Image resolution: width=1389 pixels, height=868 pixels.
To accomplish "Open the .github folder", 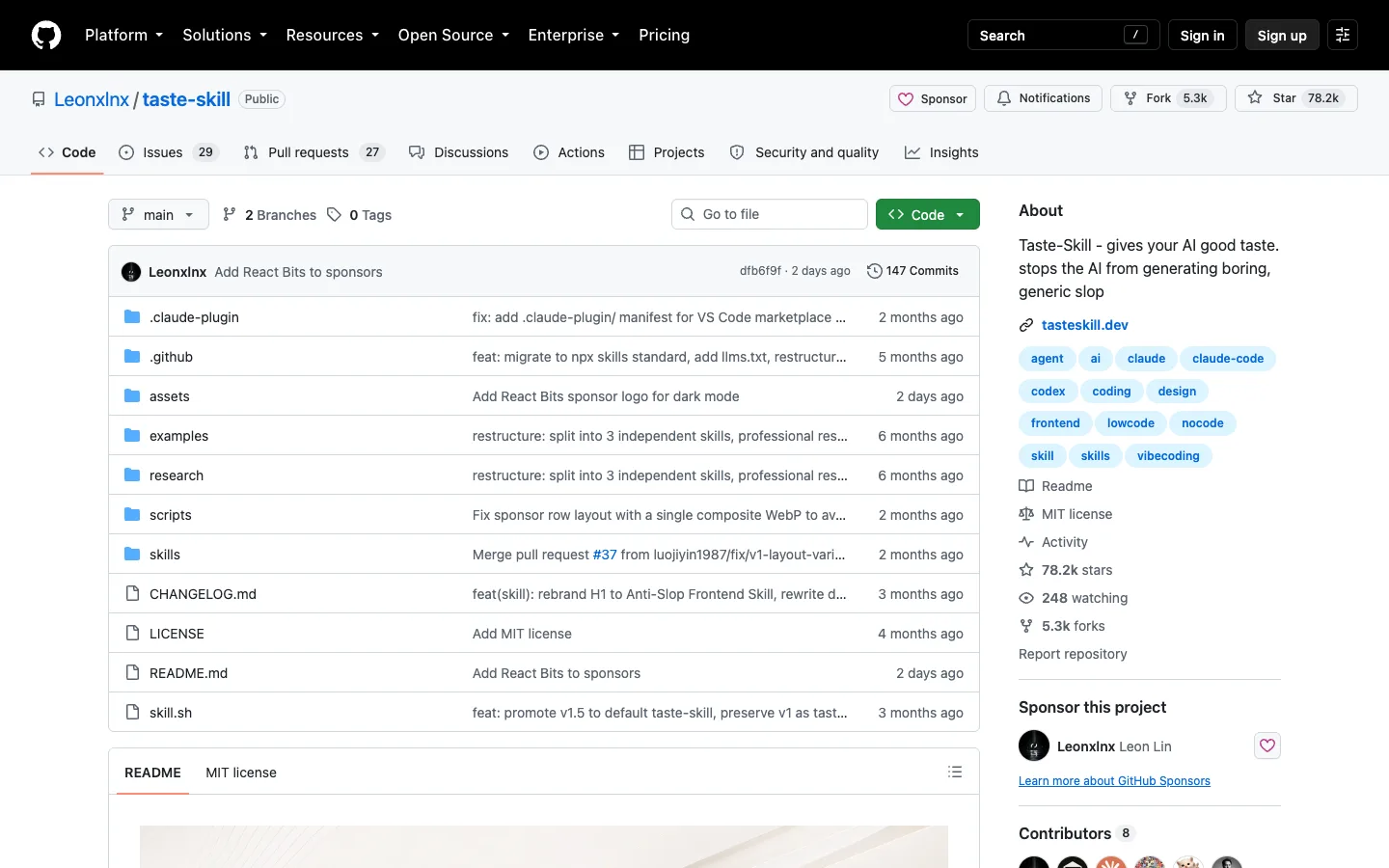I will [171, 357].
